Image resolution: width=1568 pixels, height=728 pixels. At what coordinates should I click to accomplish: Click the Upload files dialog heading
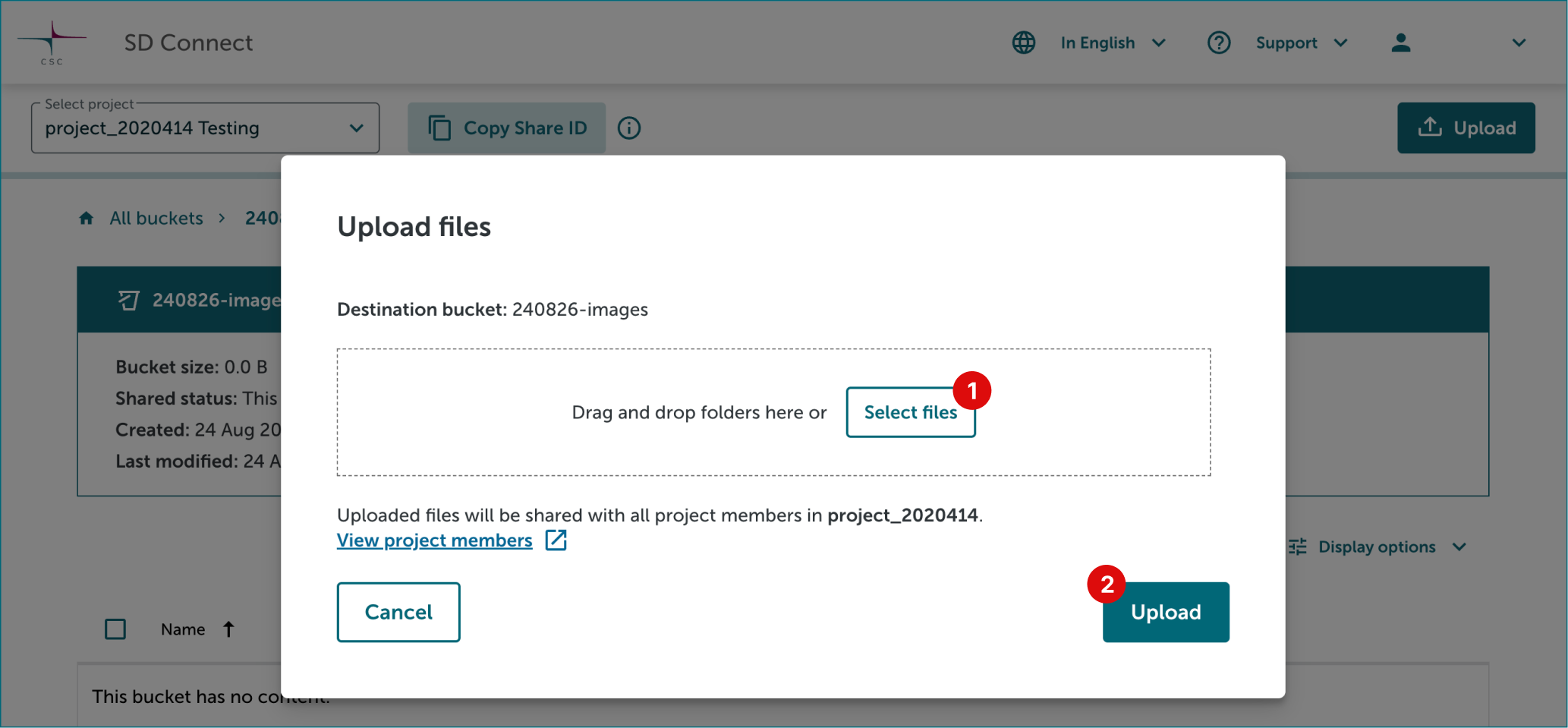click(414, 226)
